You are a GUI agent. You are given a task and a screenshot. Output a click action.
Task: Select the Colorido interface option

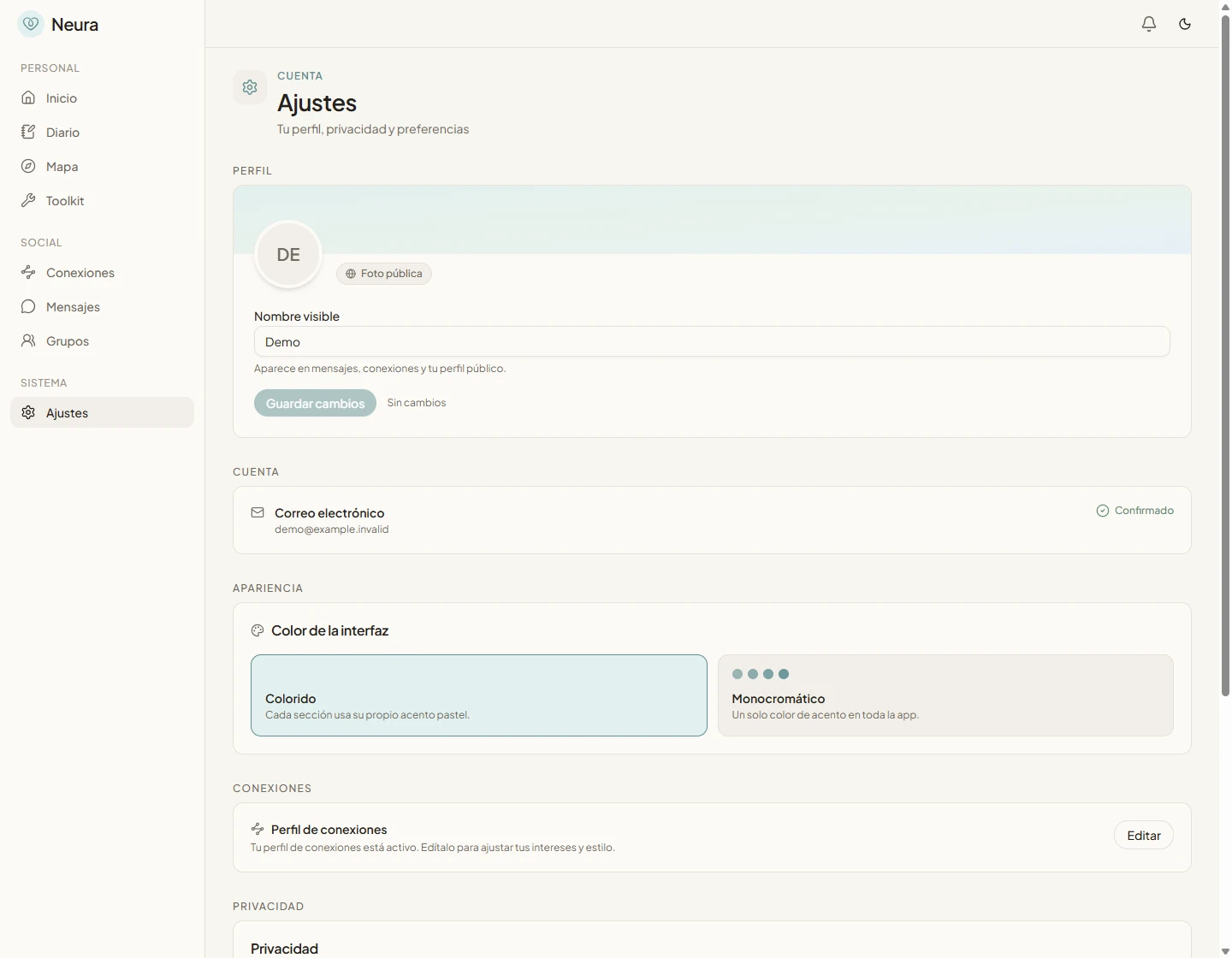(x=479, y=695)
